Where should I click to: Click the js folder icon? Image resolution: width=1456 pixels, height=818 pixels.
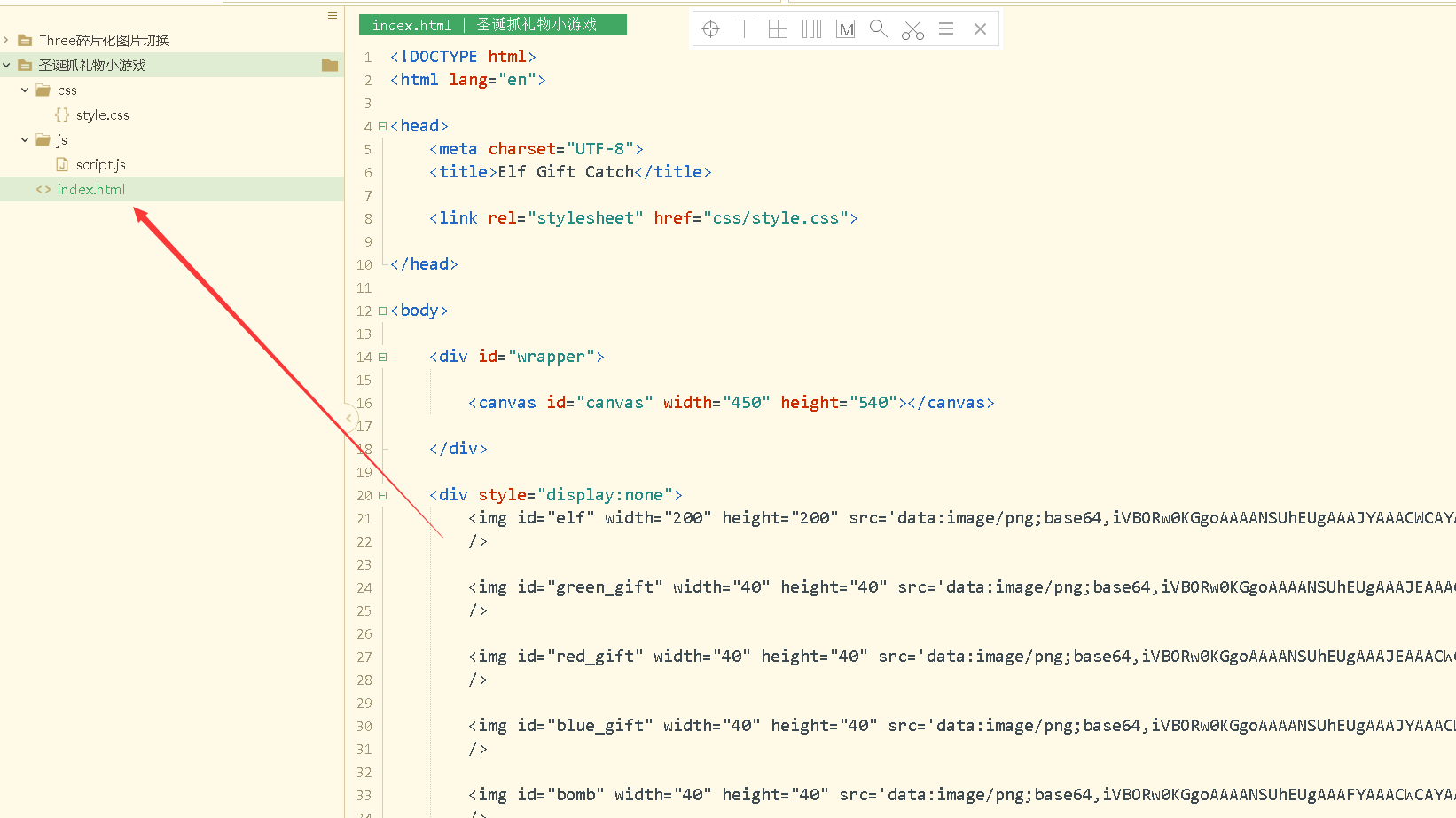pos(43,139)
